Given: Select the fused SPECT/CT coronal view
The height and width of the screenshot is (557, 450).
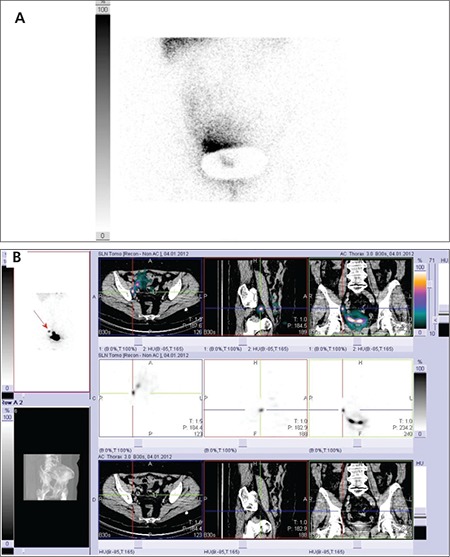Looking at the screenshot, I should pyautogui.click(x=361, y=297).
